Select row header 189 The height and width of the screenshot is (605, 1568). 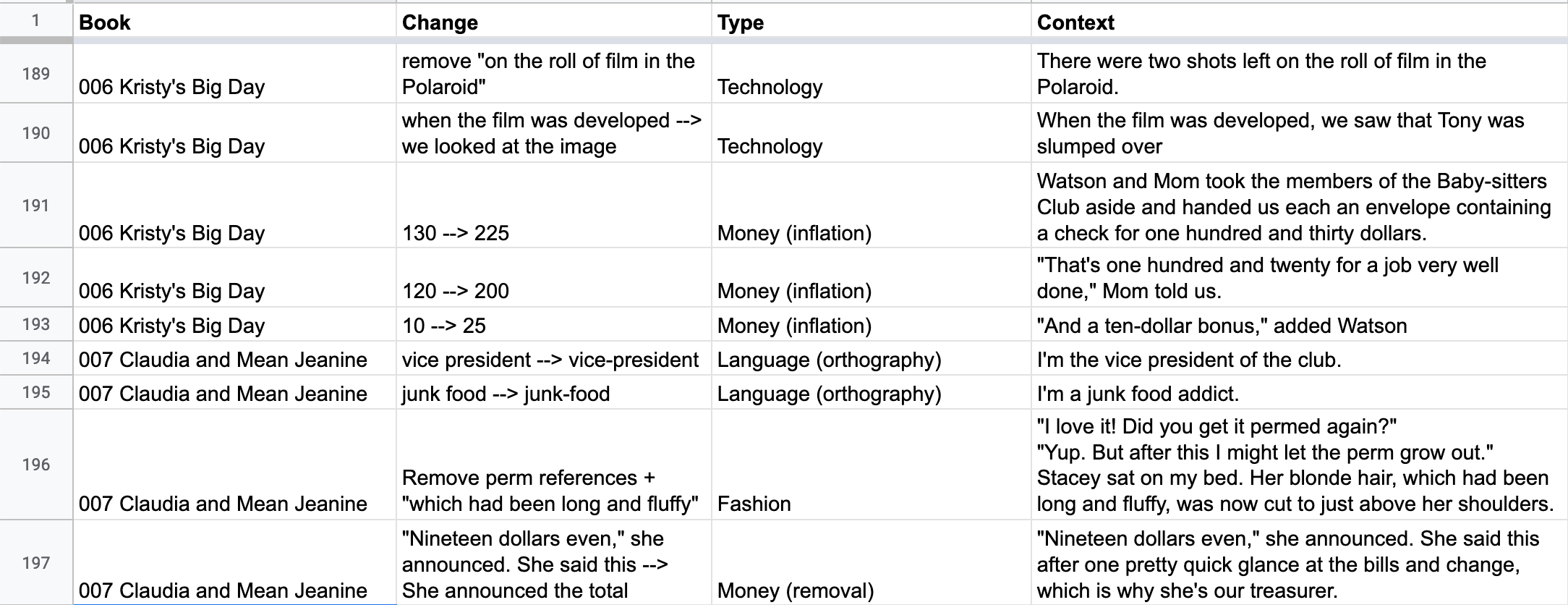[35, 74]
